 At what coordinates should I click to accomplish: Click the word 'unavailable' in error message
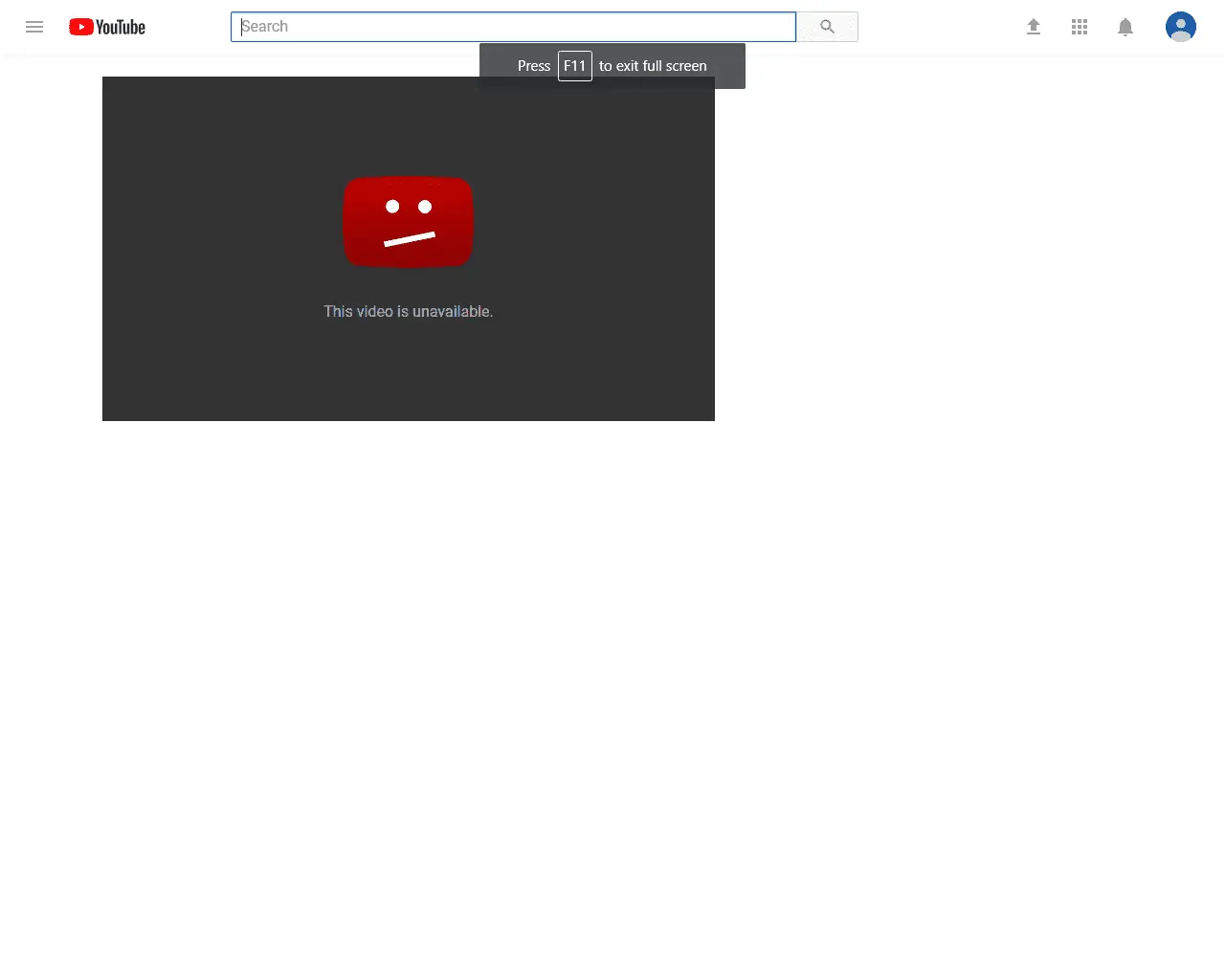[x=452, y=312]
